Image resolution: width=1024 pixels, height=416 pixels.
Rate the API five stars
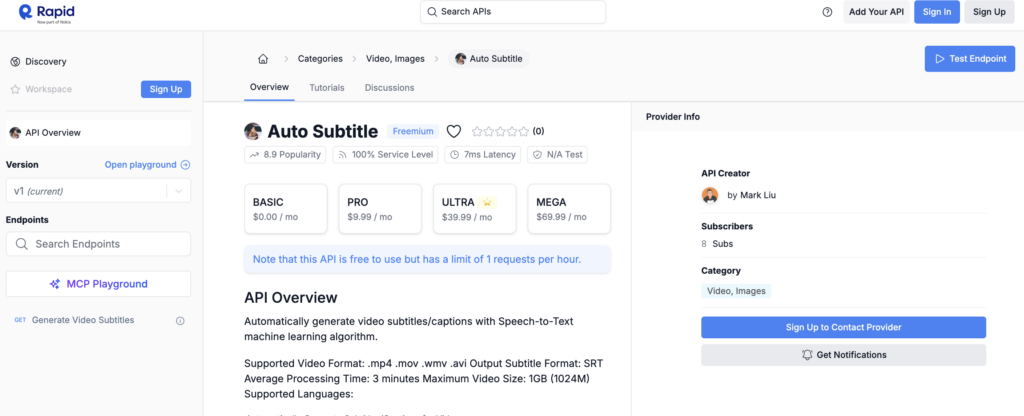[524, 131]
